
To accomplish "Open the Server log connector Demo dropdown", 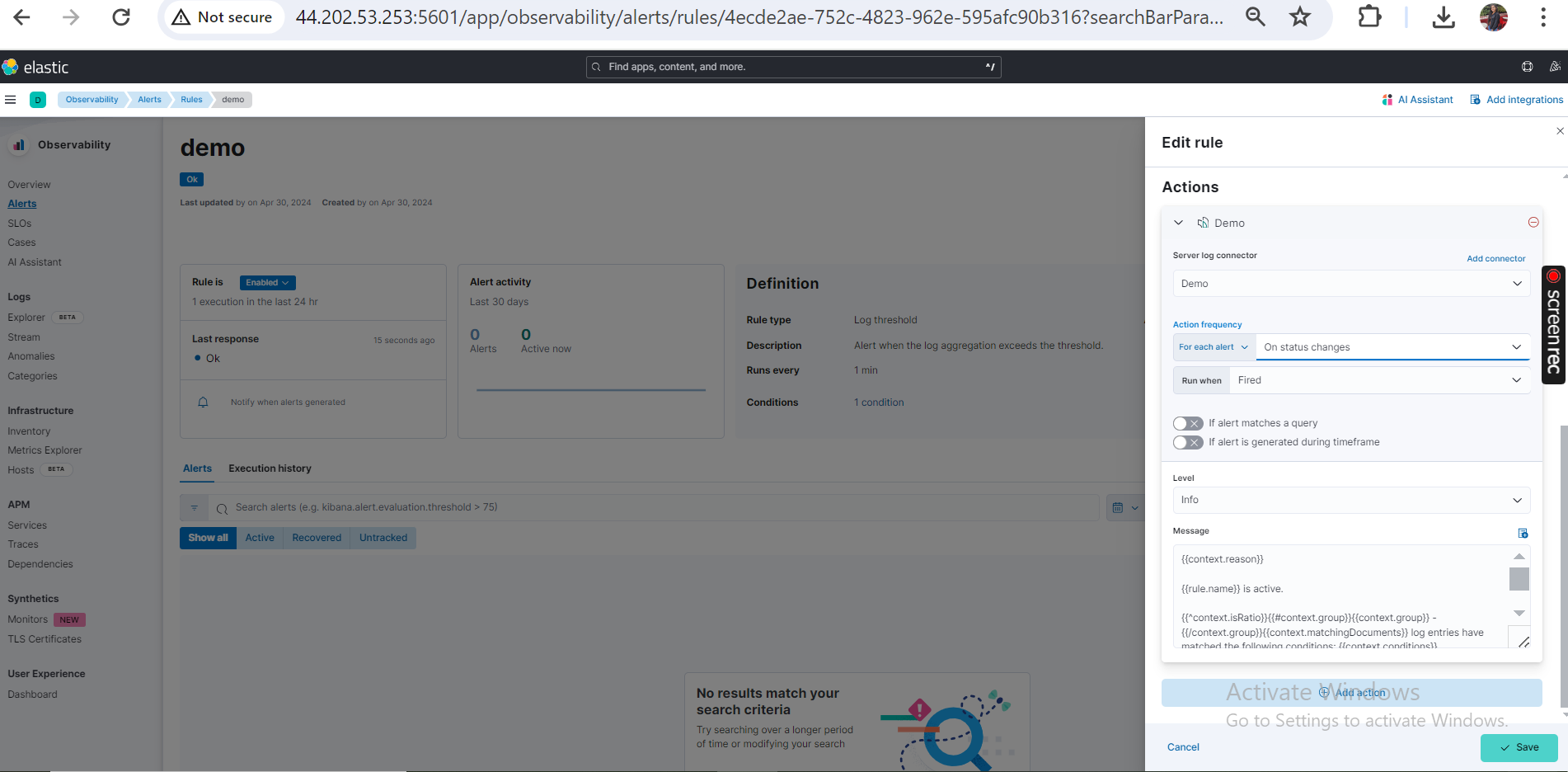I will tap(1351, 284).
